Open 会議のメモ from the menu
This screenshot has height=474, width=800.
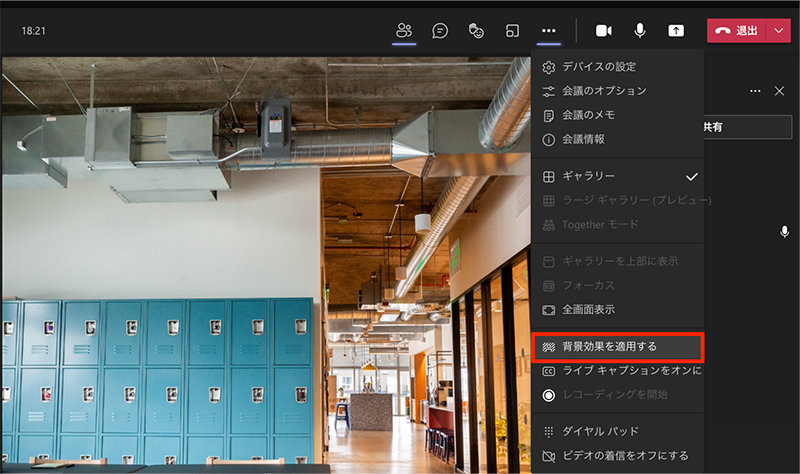tap(617, 115)
